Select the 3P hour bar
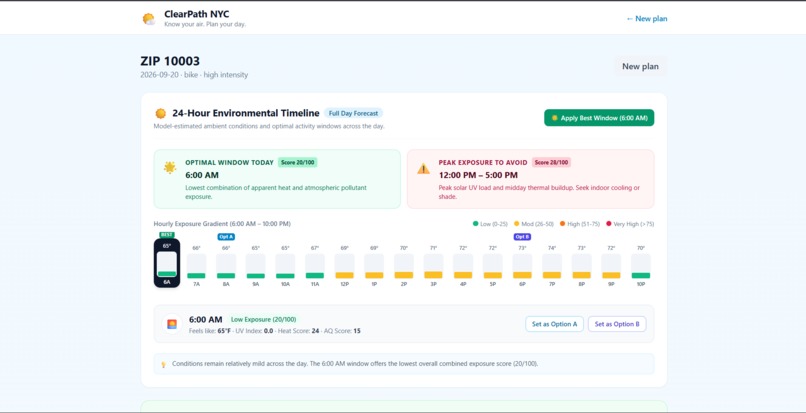Screen dimensions: 806x413 (x=433, y=266)
